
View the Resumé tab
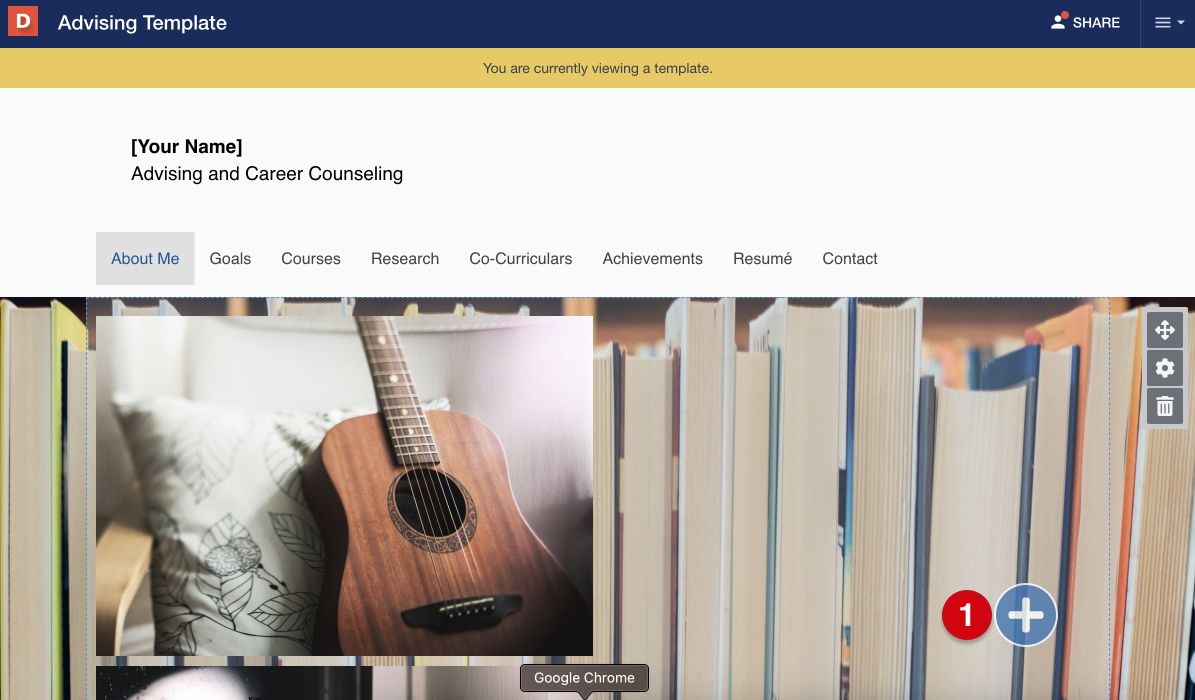[762, 258]
